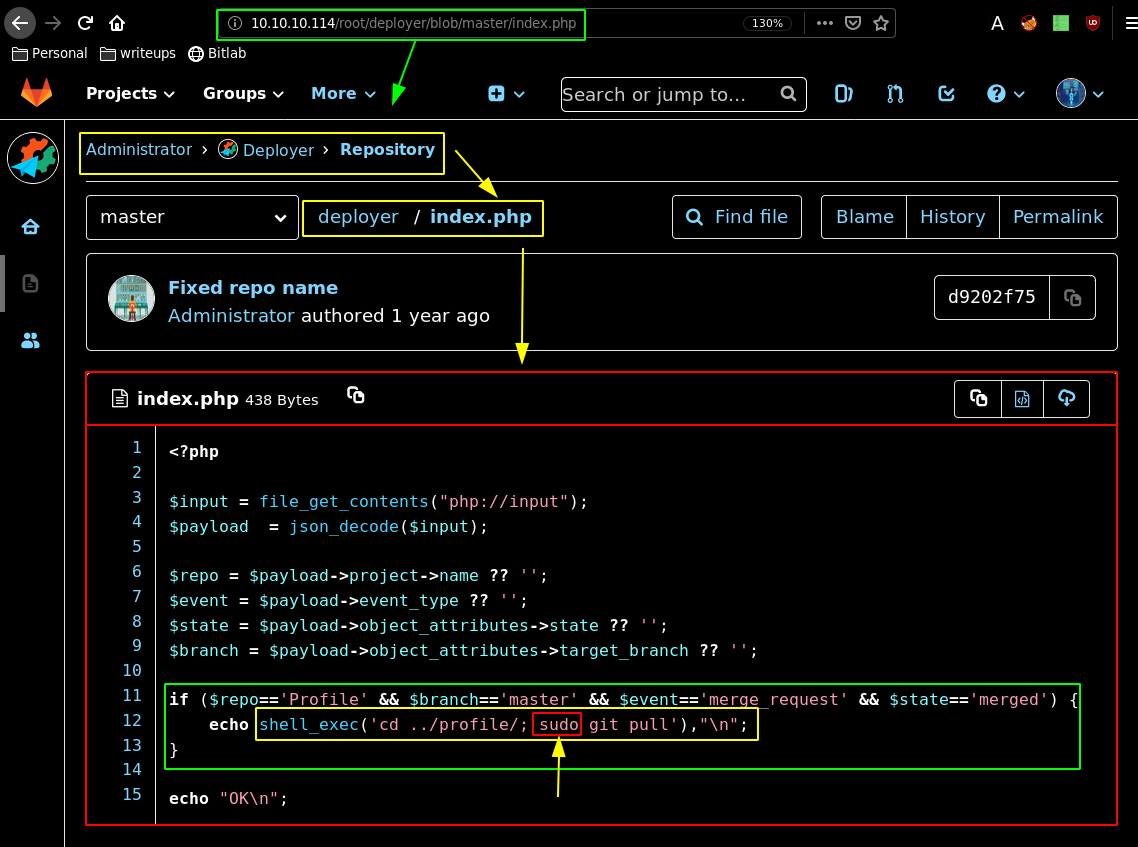Click the Blame button
The height and width of the screenshot is (847, 1138).
(864, 217)
